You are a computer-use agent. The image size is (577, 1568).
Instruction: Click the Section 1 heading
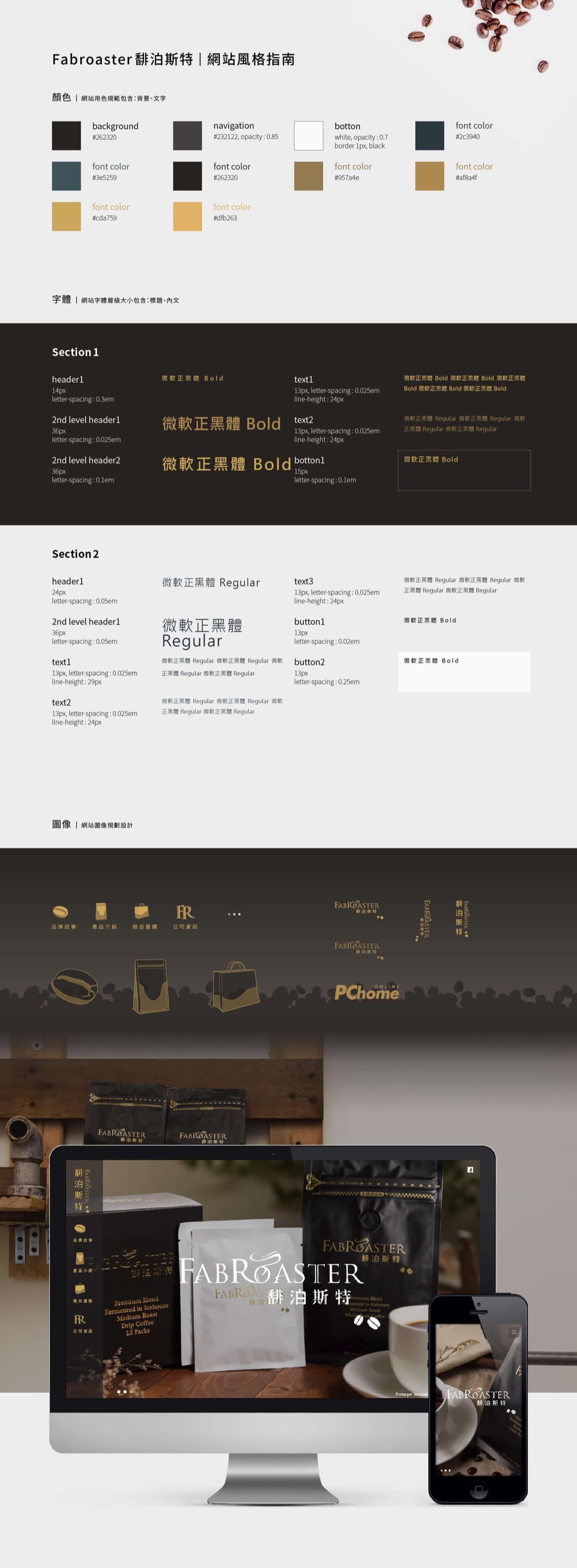pyautogui.click(x=75, y=352)
